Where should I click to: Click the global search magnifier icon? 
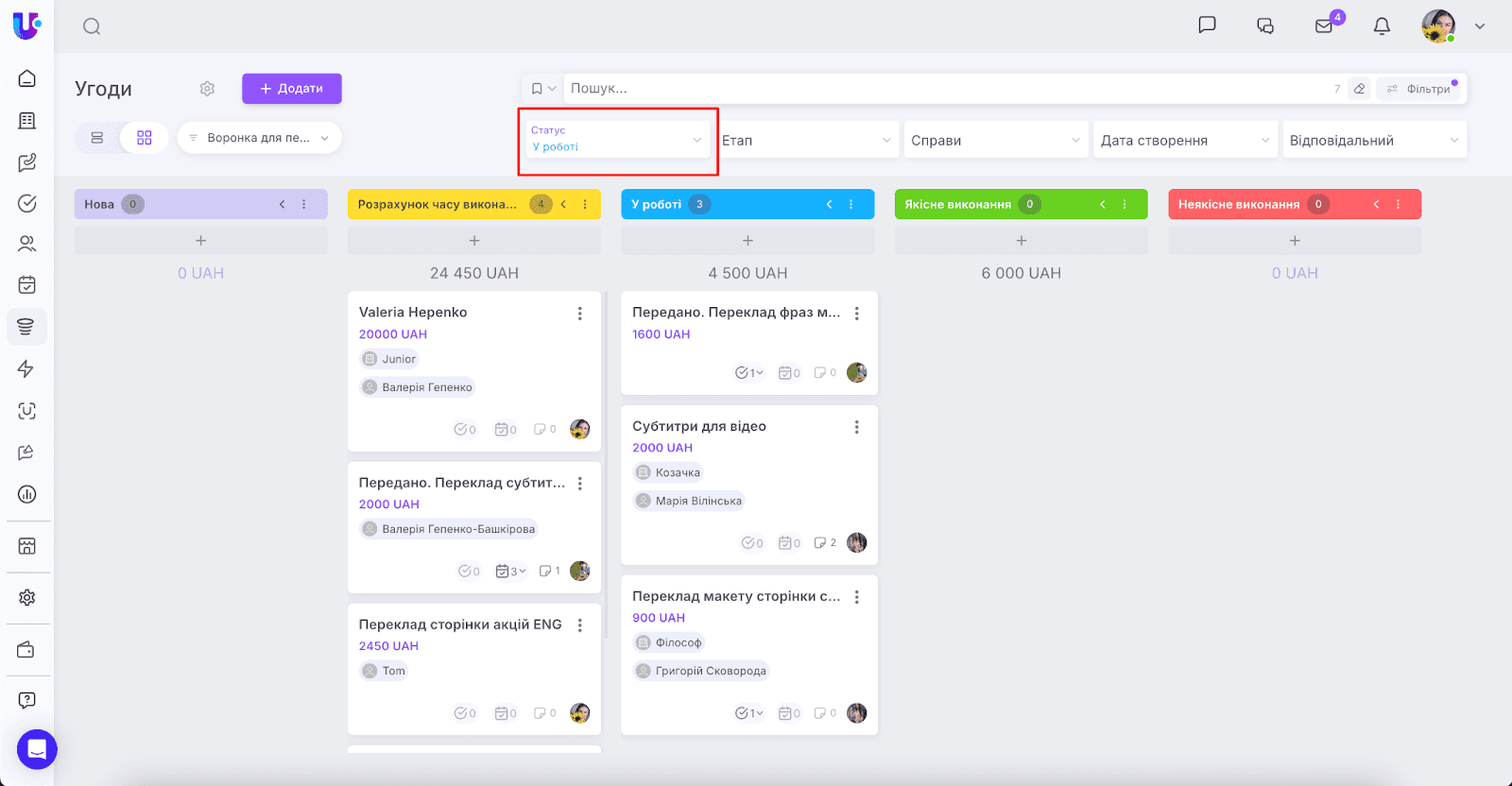pyautogui.click(x=92, y=26)
